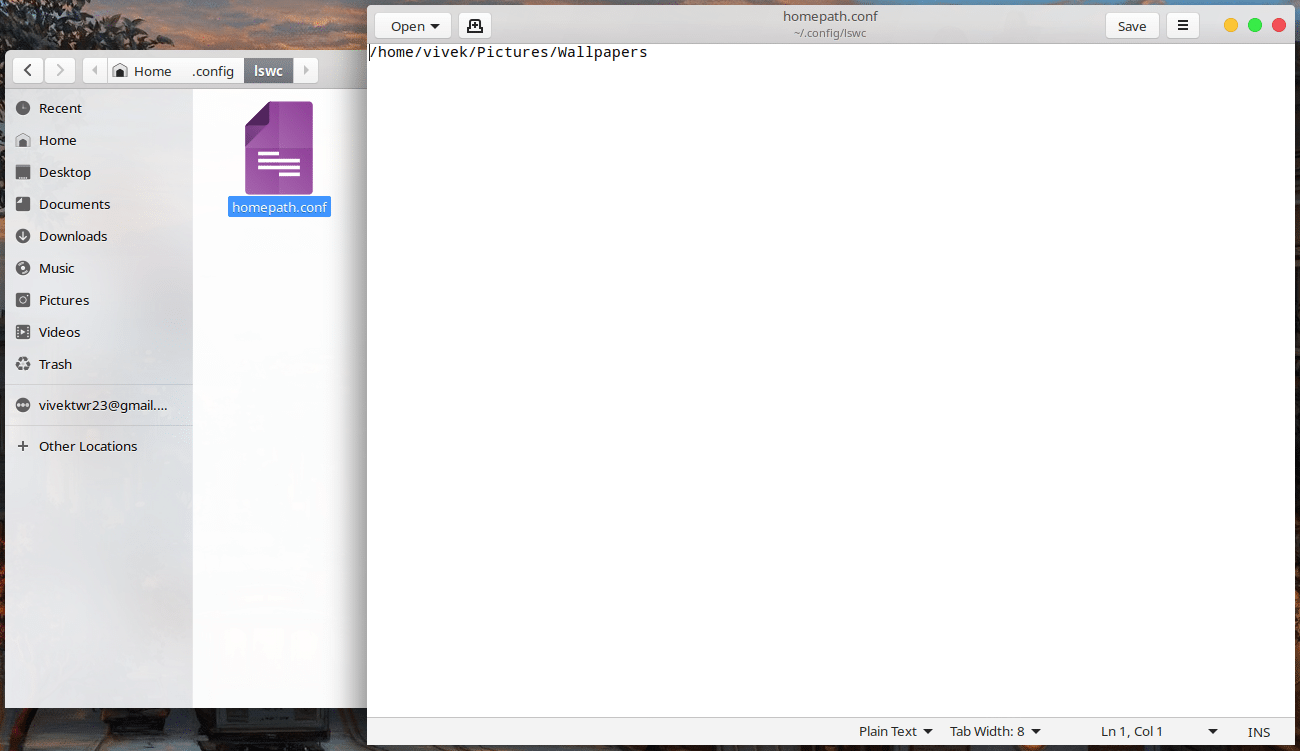Open the editor hamburger menu
Image resolution: width=1300 pixels, height=751 pixels.
coord(1183,26)
